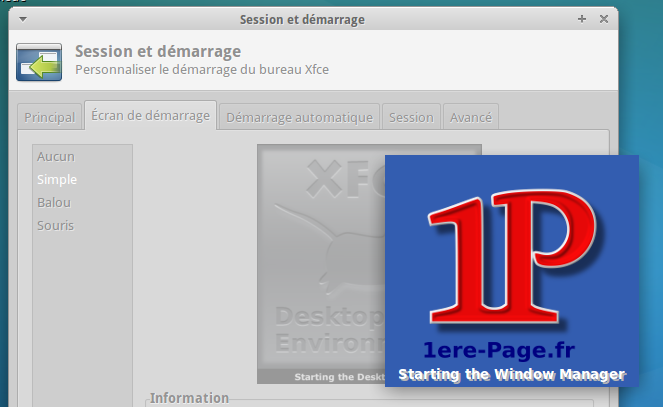663x407 pixels.
Task: Go to the Session tab
Action: pyautogui.click(x=411, y=117)
